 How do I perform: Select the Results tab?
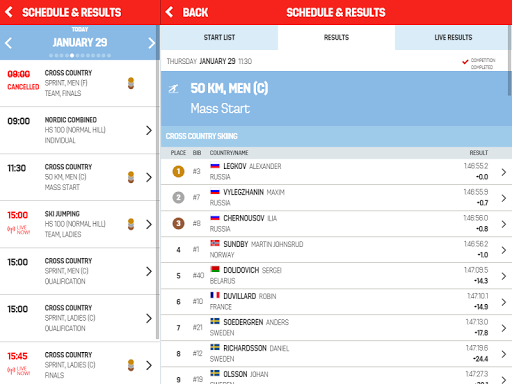point(336,37)
